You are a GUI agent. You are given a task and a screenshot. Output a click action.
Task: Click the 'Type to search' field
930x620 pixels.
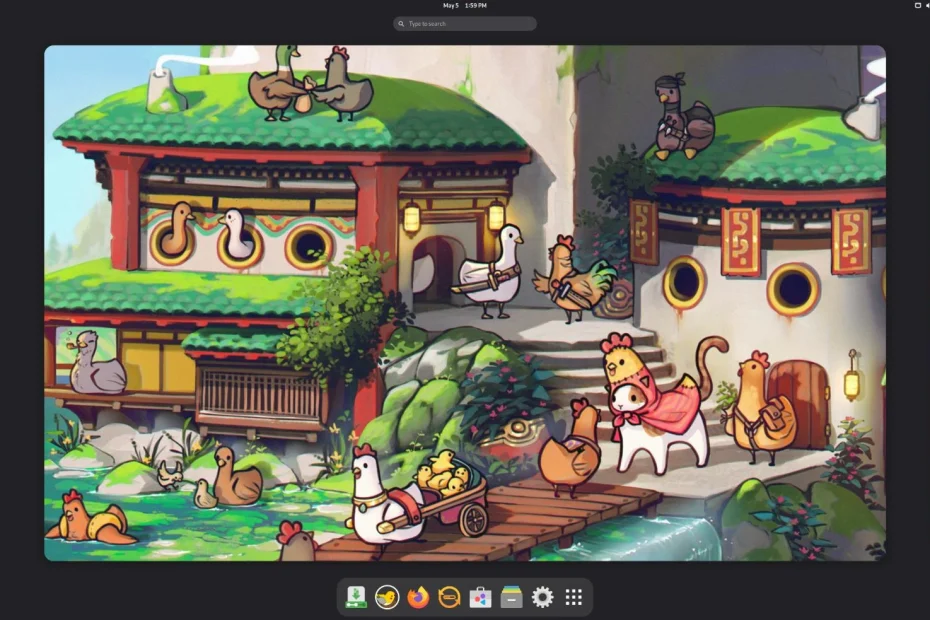[465, 24]
